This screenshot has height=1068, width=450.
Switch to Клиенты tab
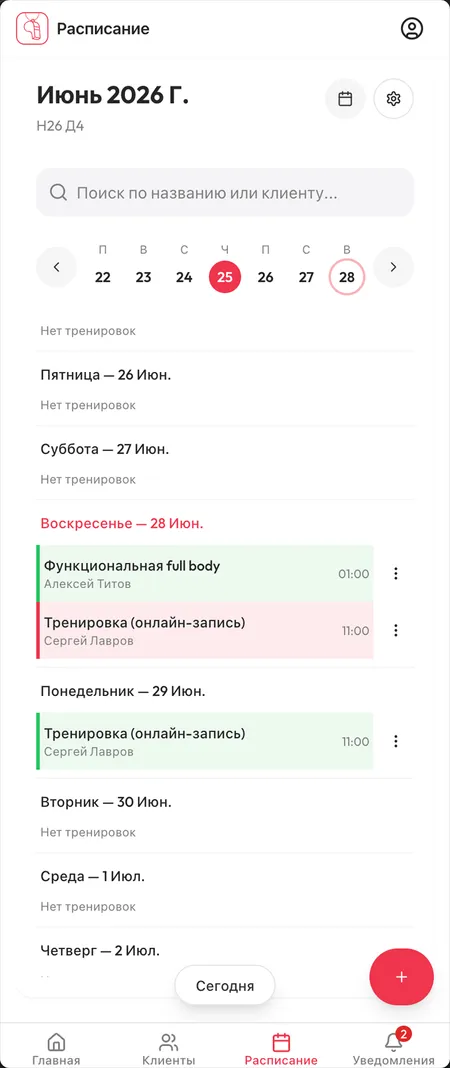click(168, 1049)
